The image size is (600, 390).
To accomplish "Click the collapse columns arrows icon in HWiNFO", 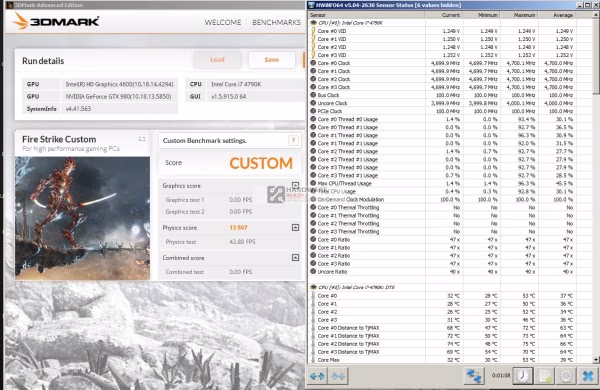I will 338,376.
